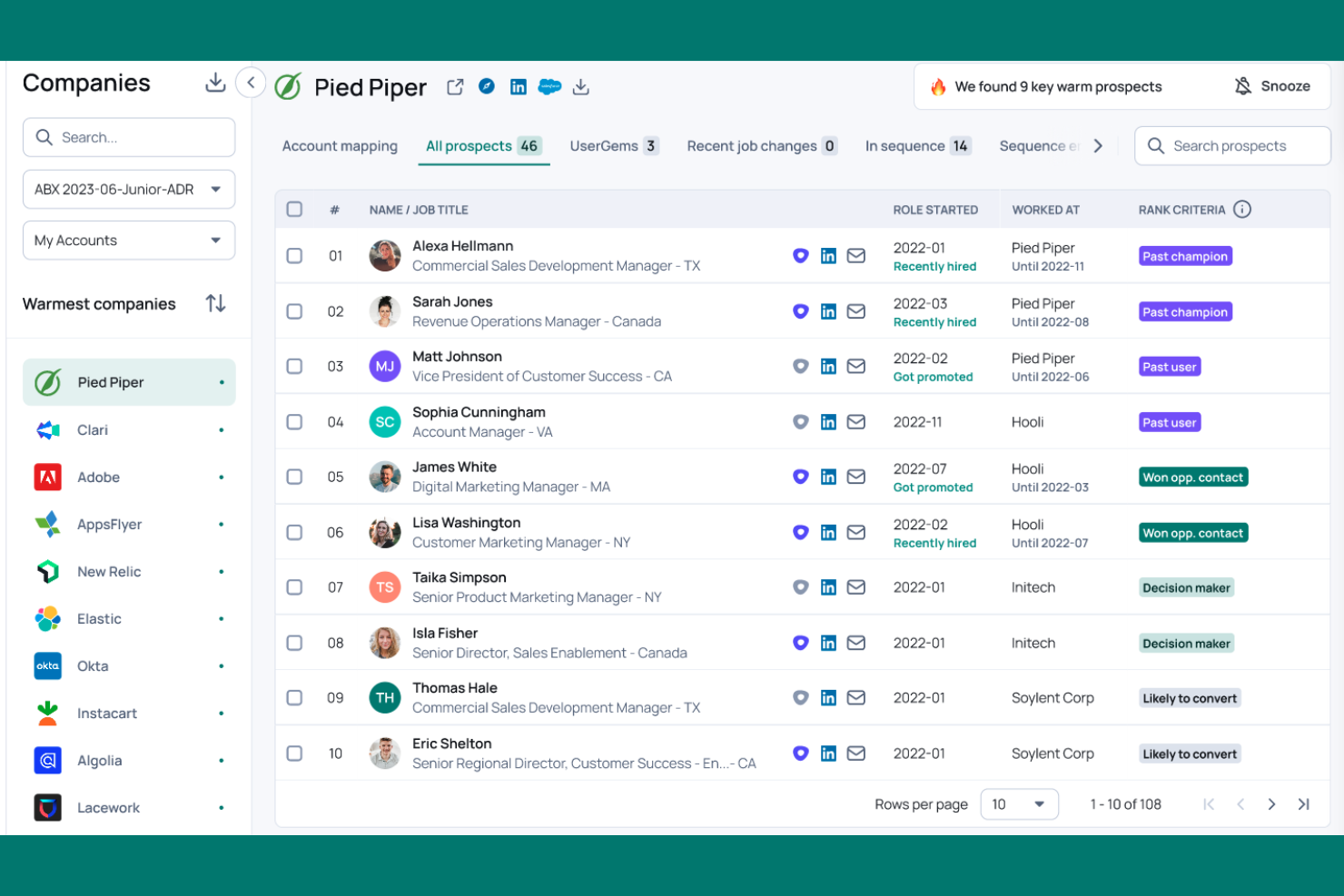The image size is (1344, 896).
Task: Click Sarah Jones's UserGems shield icon
Action: coord(800,311)
